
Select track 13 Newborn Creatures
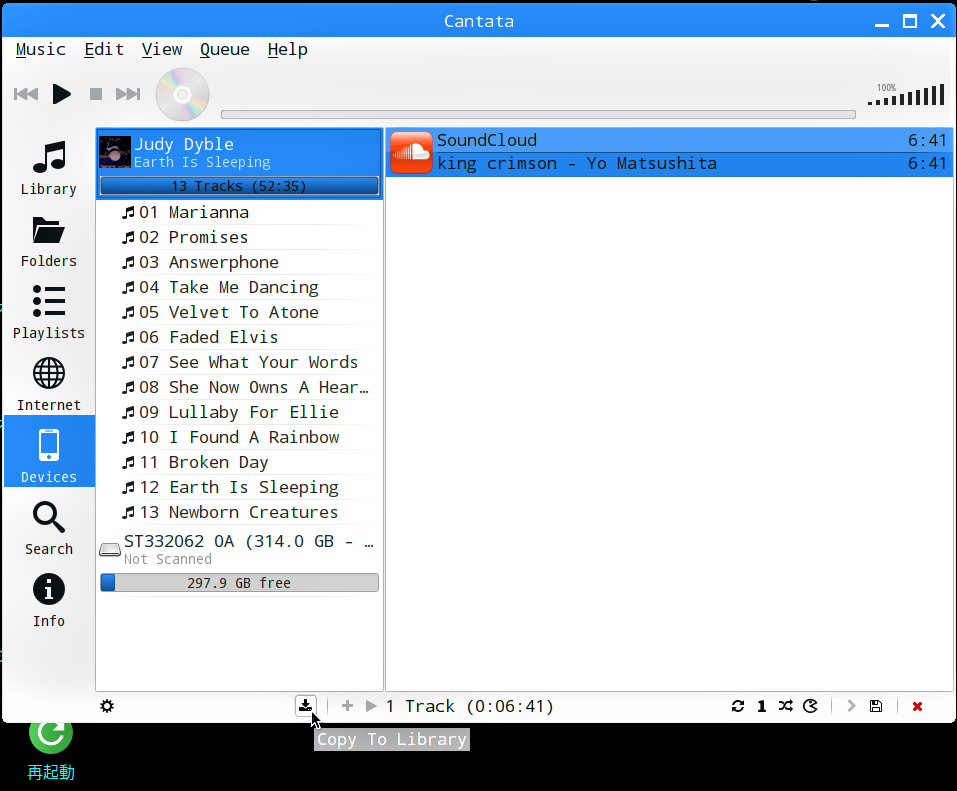[x=239, y=513]
